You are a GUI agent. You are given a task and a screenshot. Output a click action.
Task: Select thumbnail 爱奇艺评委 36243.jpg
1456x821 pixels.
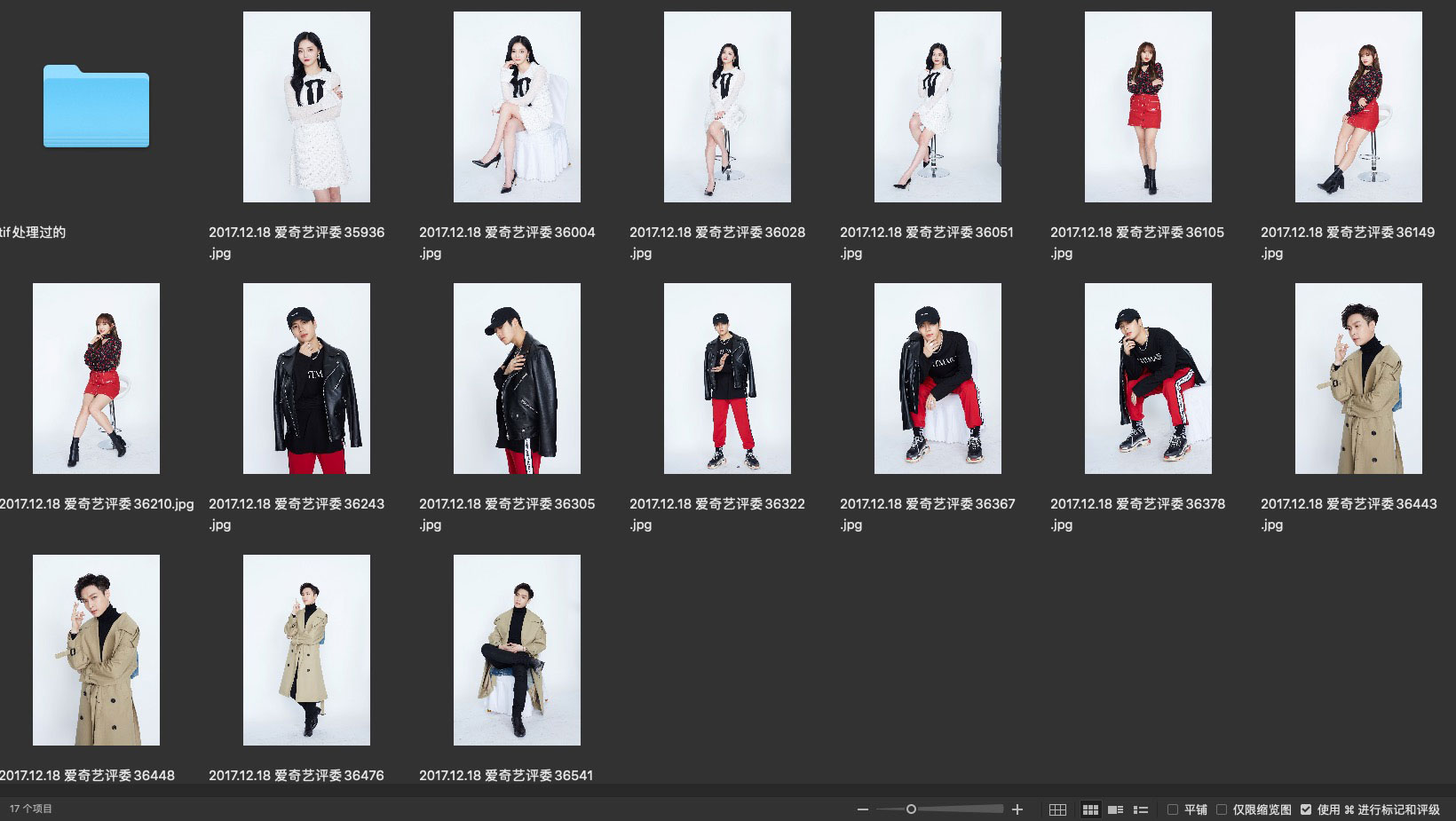coord(306,378)
